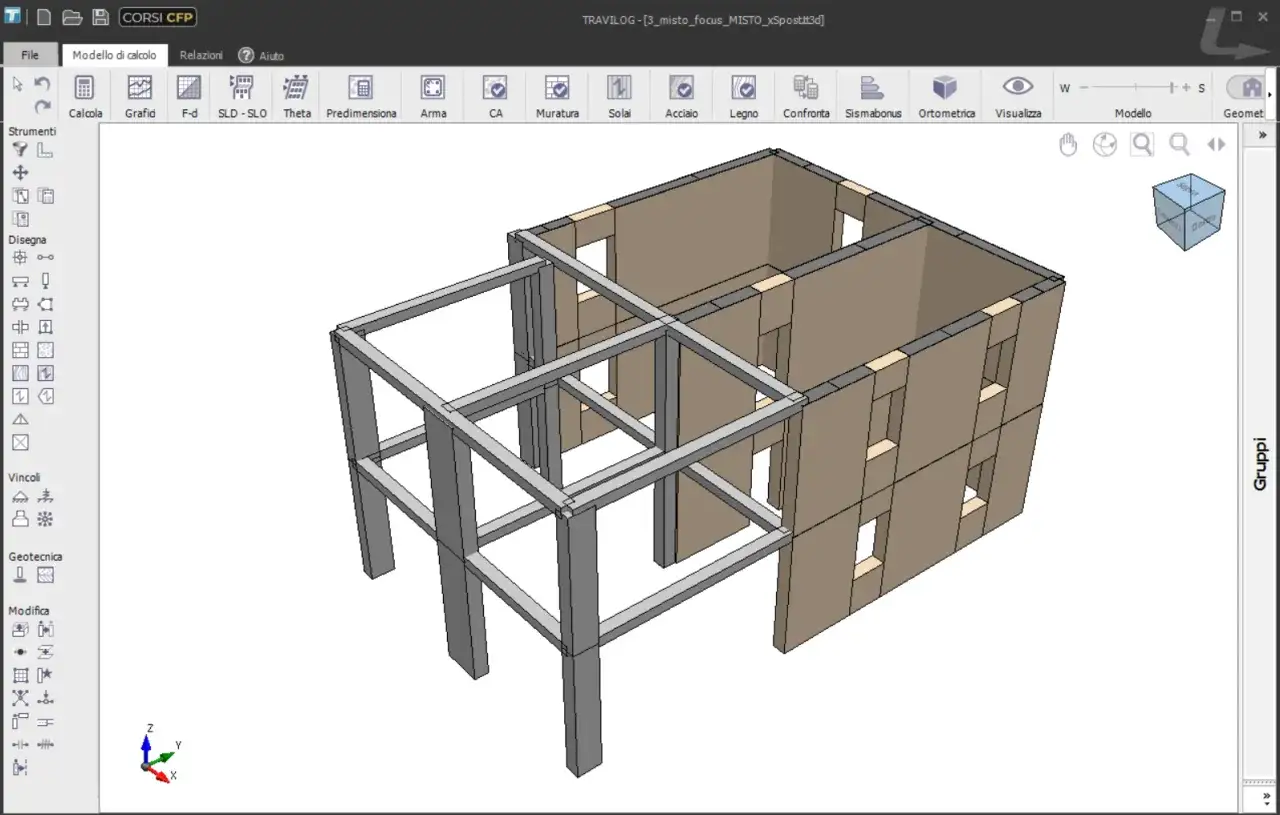Viewport: 1280px width, 815px height.
Task: Open the Visualizza eye options
Action: coord(1018,97)
